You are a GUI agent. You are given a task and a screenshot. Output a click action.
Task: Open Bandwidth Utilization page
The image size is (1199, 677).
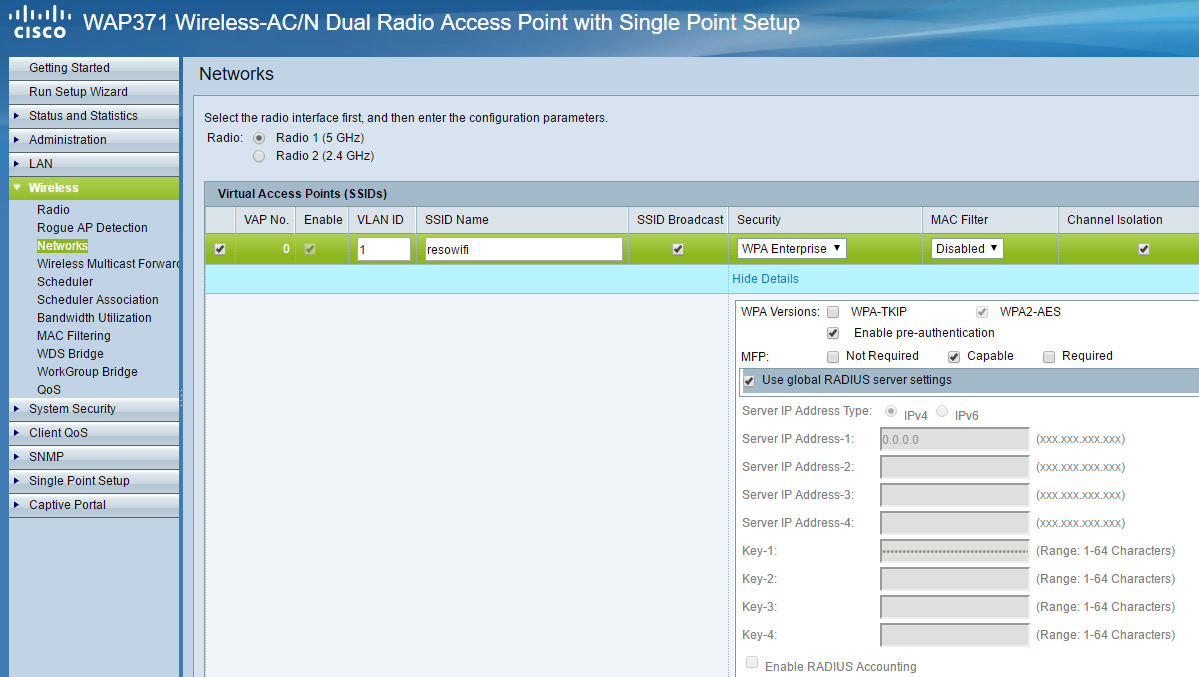94,317
